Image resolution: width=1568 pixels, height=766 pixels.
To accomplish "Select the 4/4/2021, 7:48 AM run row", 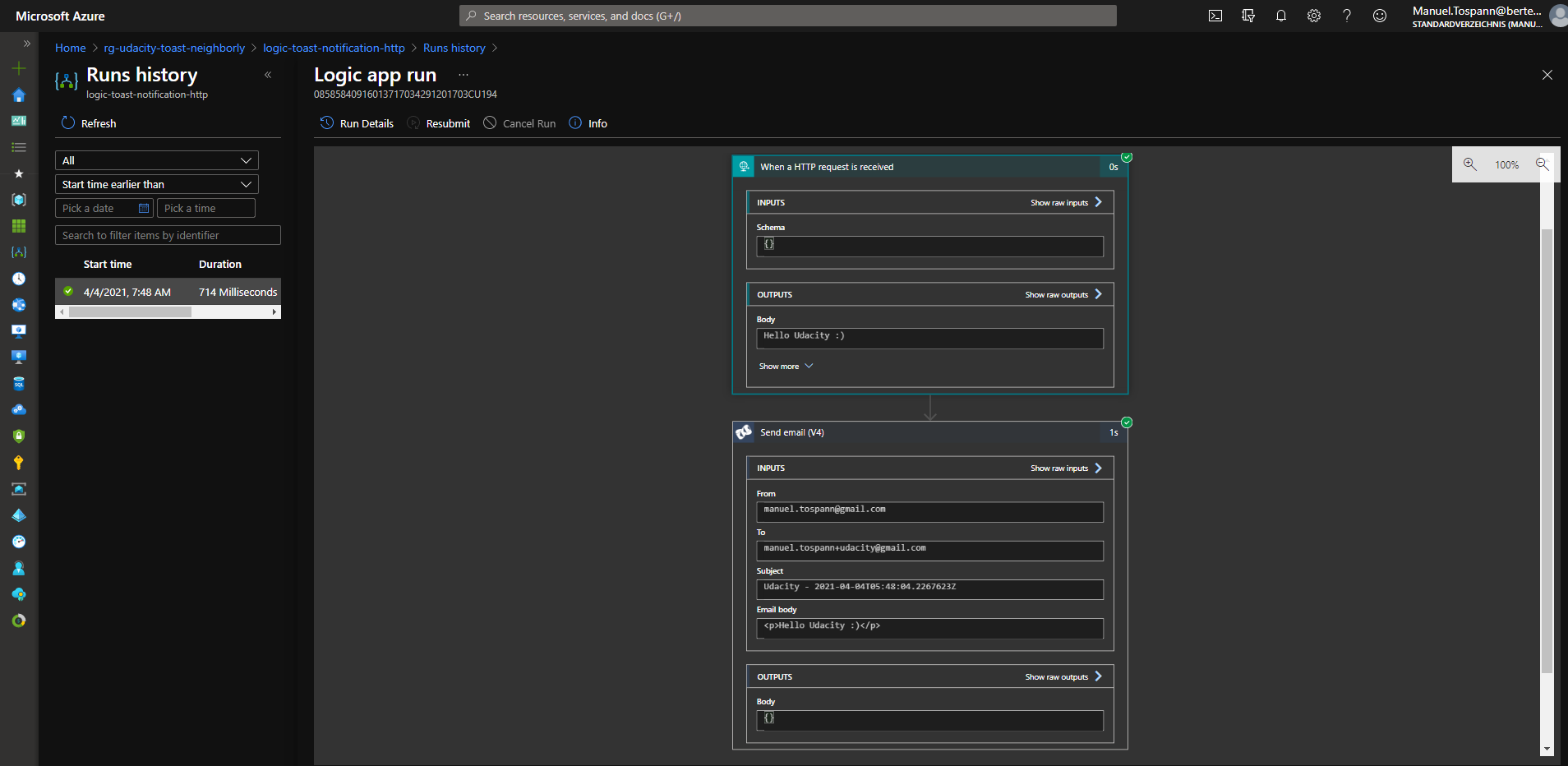I will click(168, 292).
